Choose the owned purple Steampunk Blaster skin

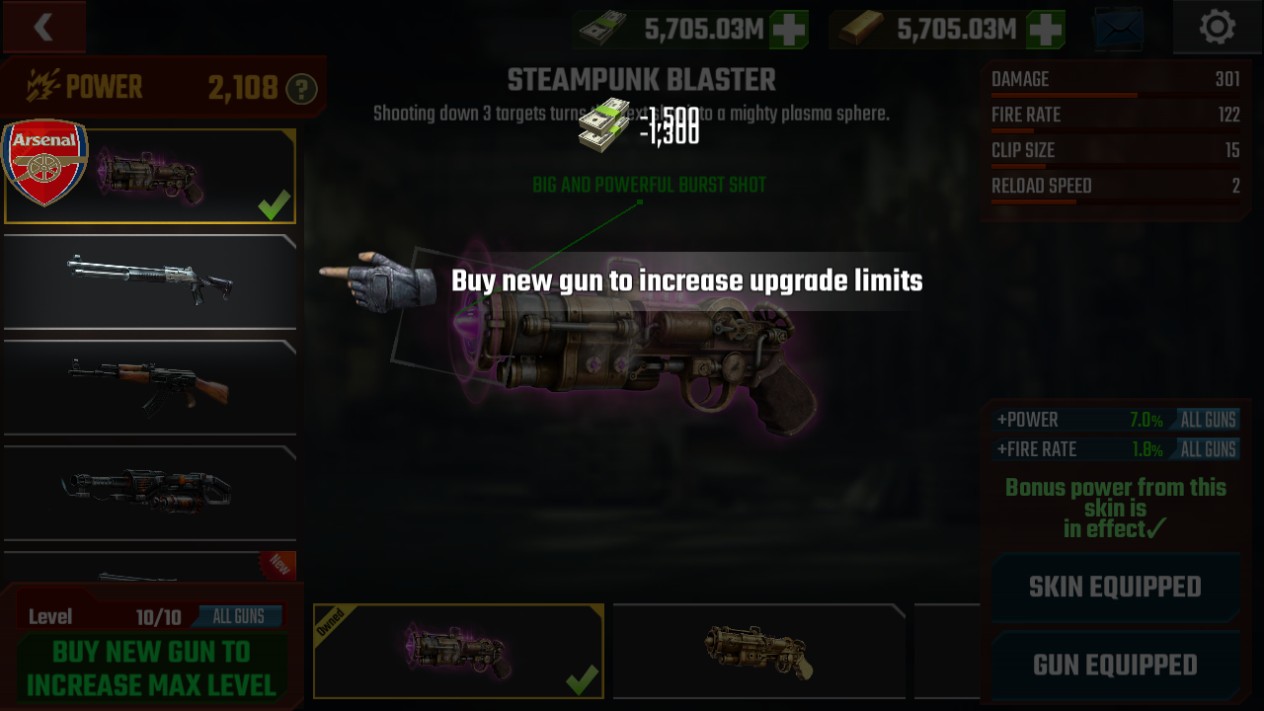click(459, 651)
